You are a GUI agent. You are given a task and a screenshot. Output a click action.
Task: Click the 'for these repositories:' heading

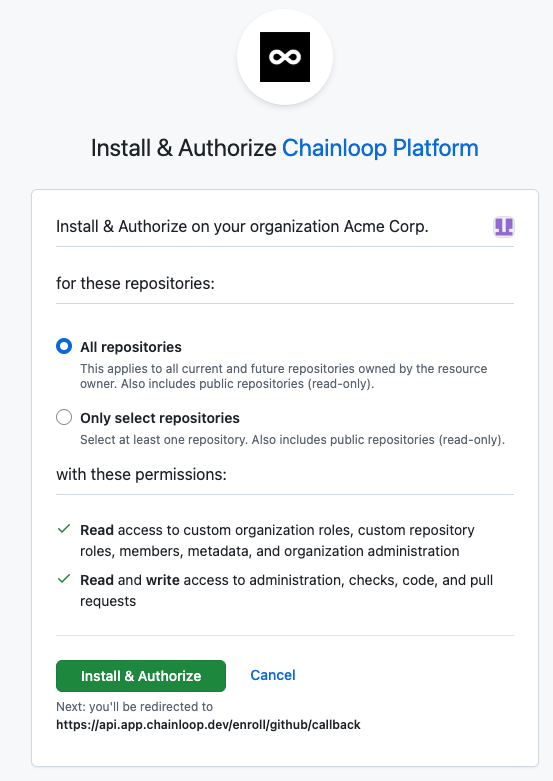point(136,283)
